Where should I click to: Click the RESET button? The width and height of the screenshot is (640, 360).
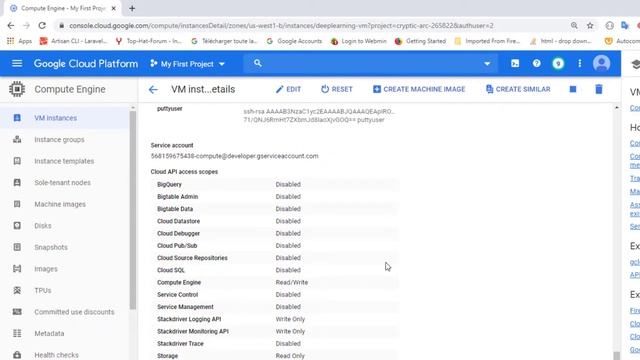pos(337,89)
